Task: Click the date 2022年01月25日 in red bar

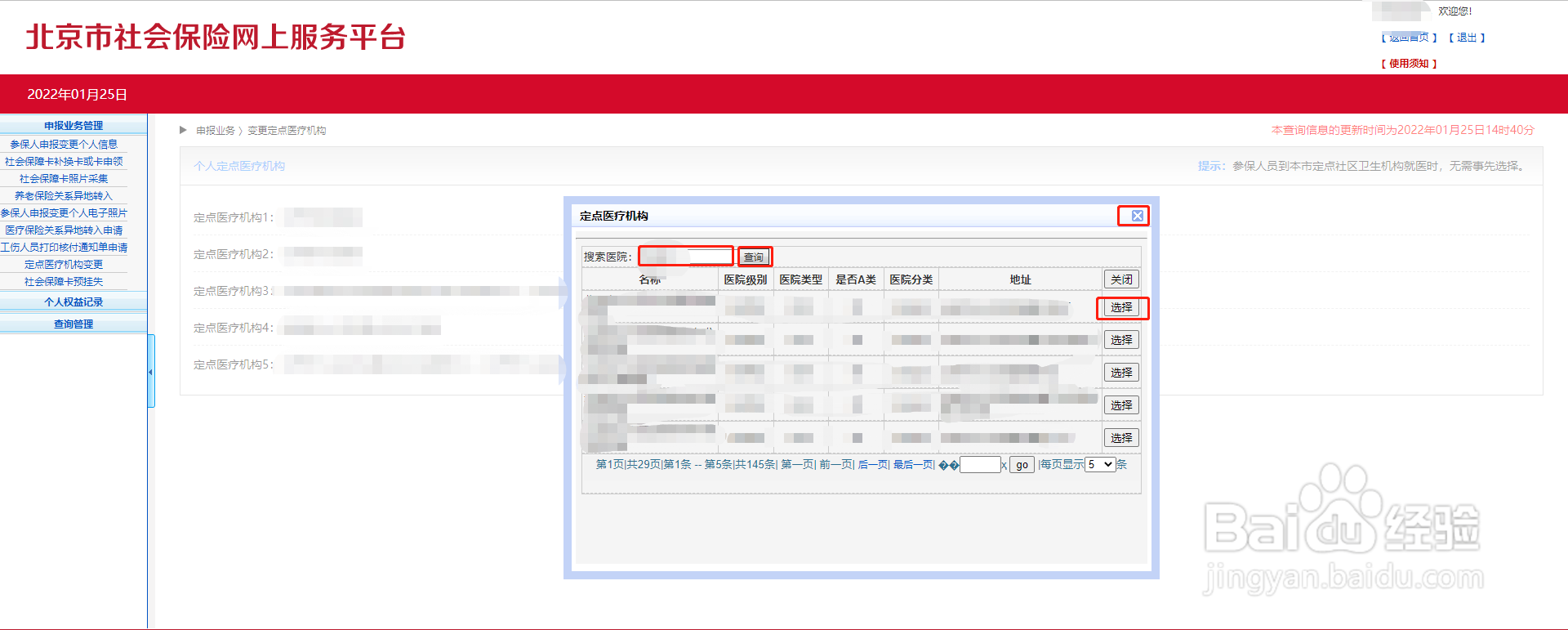Action: point(78,94)
